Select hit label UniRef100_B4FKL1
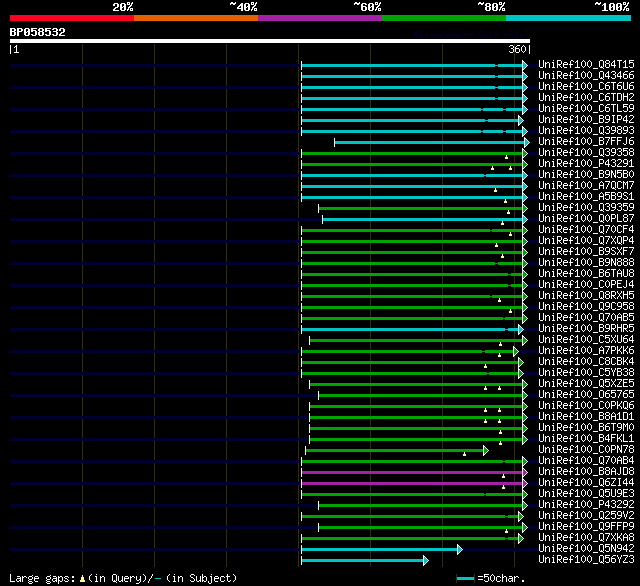The height and width of the screenshot is (586, 640). point(586,439)
